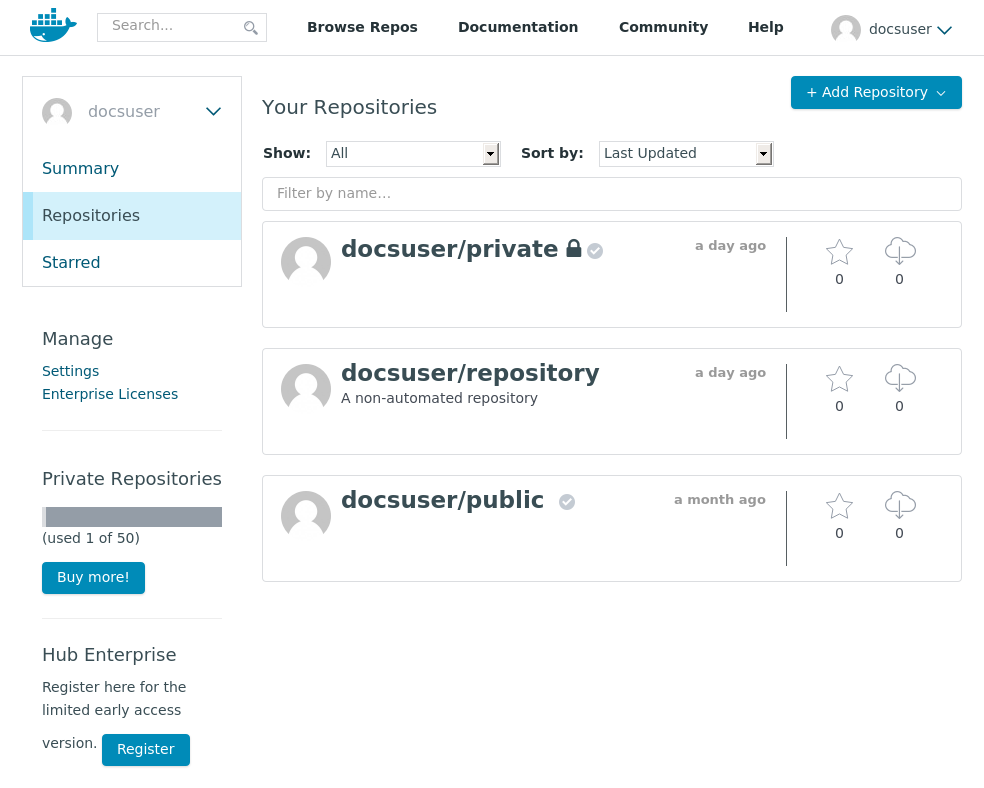
Task: Open the top-right docsuser account menu
Action: click(x=892, y=29)
